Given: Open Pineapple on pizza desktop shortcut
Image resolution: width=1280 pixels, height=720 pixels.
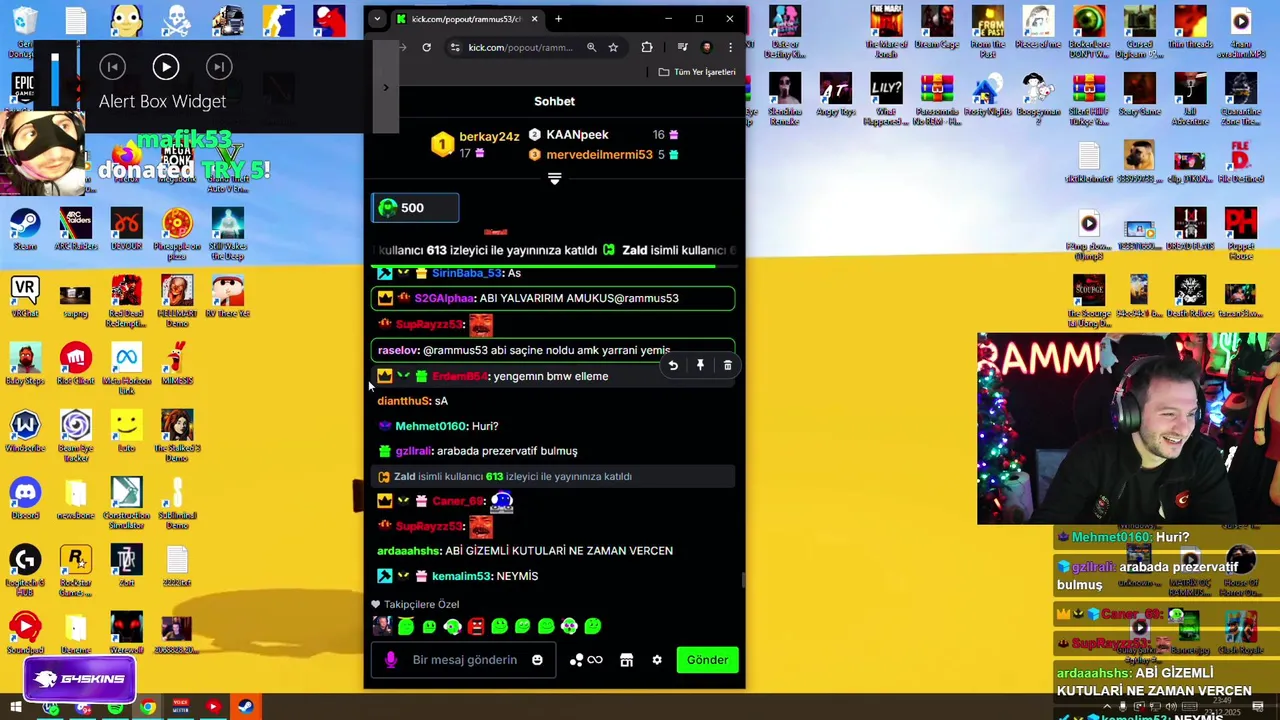Looking at the screenshot, I should (177, 233).
